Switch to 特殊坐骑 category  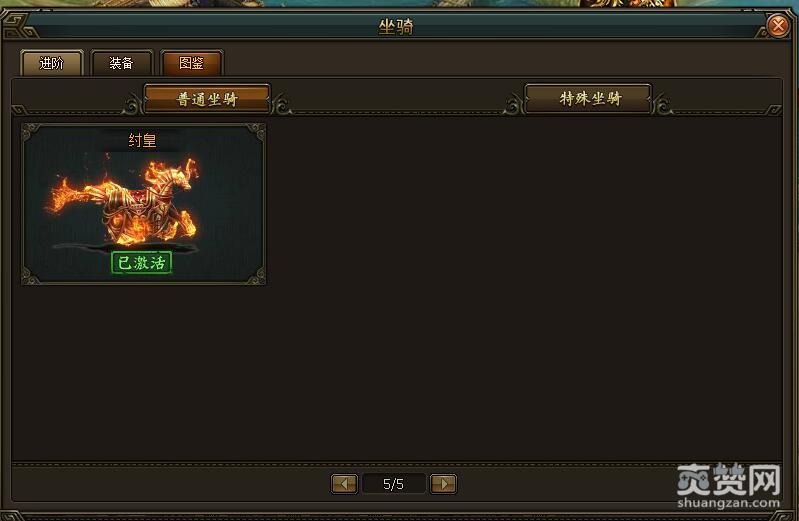click(x=589, y=98)
